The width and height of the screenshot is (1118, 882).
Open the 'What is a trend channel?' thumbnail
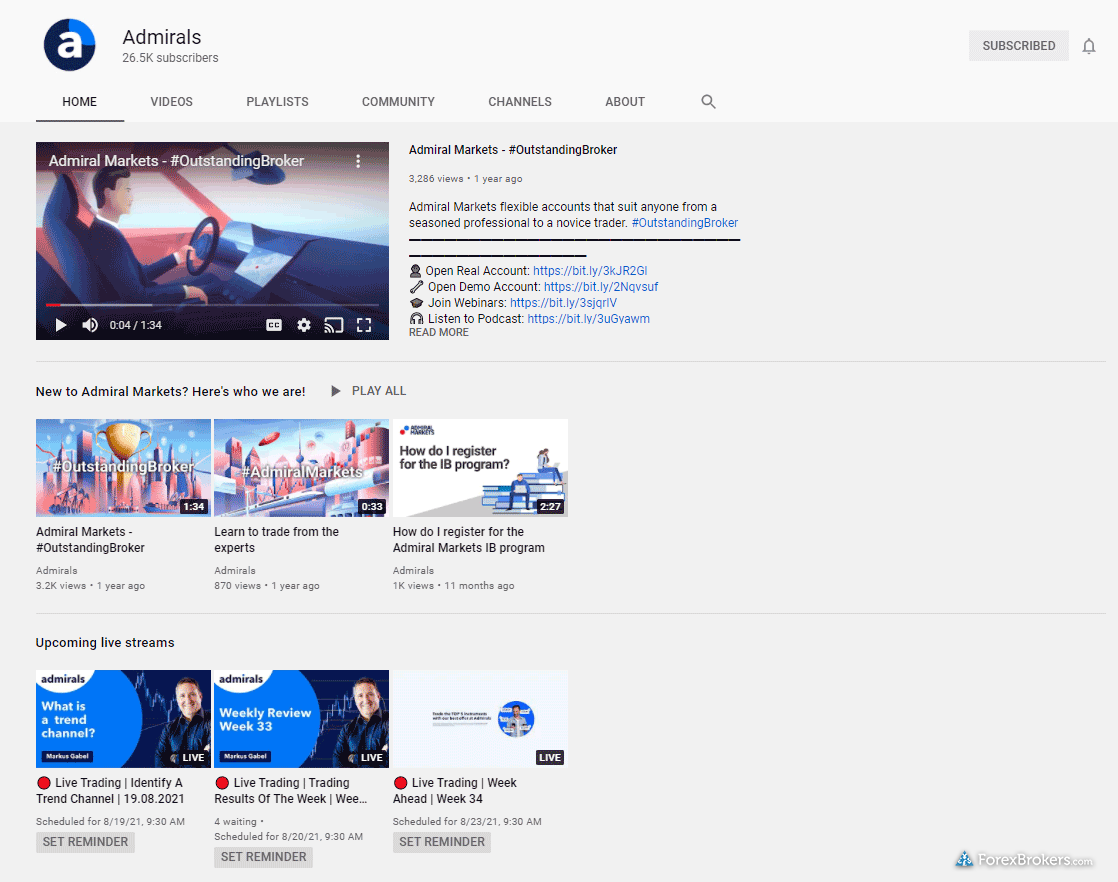(123, 719)
